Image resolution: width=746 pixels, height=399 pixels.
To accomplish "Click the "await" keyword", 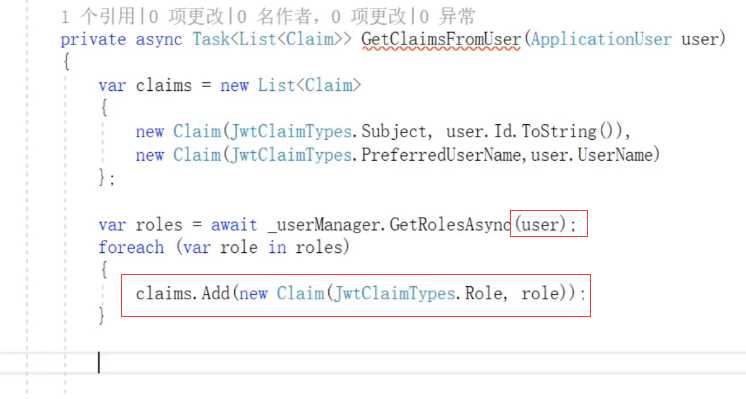I will (x=234, y=224).
